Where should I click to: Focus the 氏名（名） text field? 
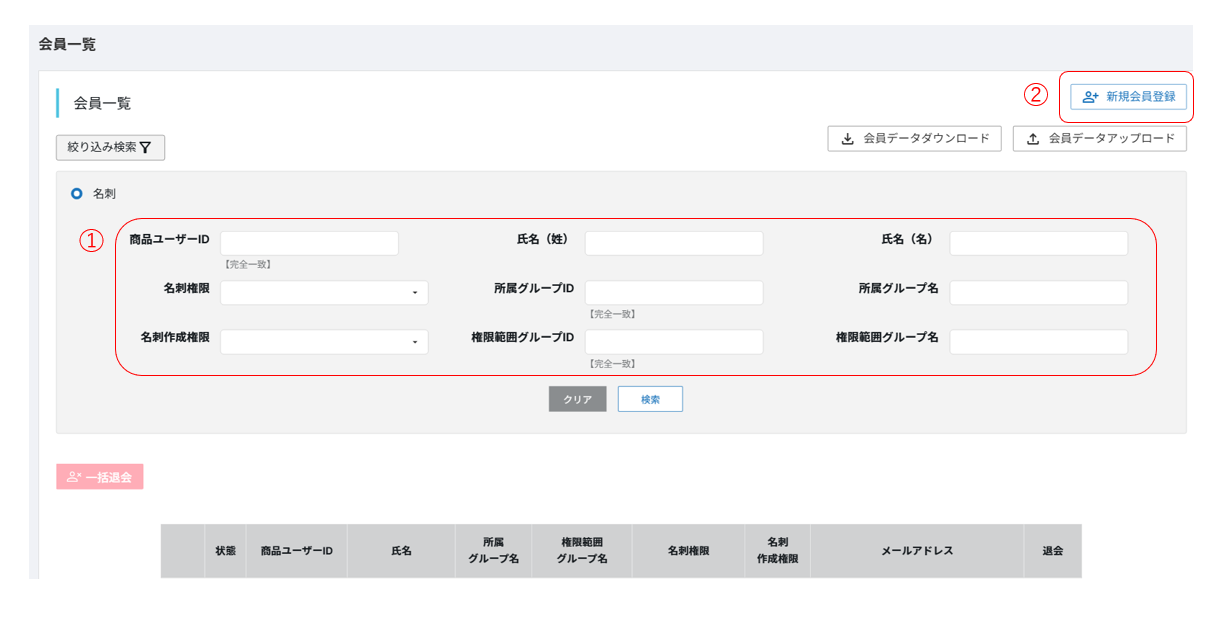coord(1038,243)
